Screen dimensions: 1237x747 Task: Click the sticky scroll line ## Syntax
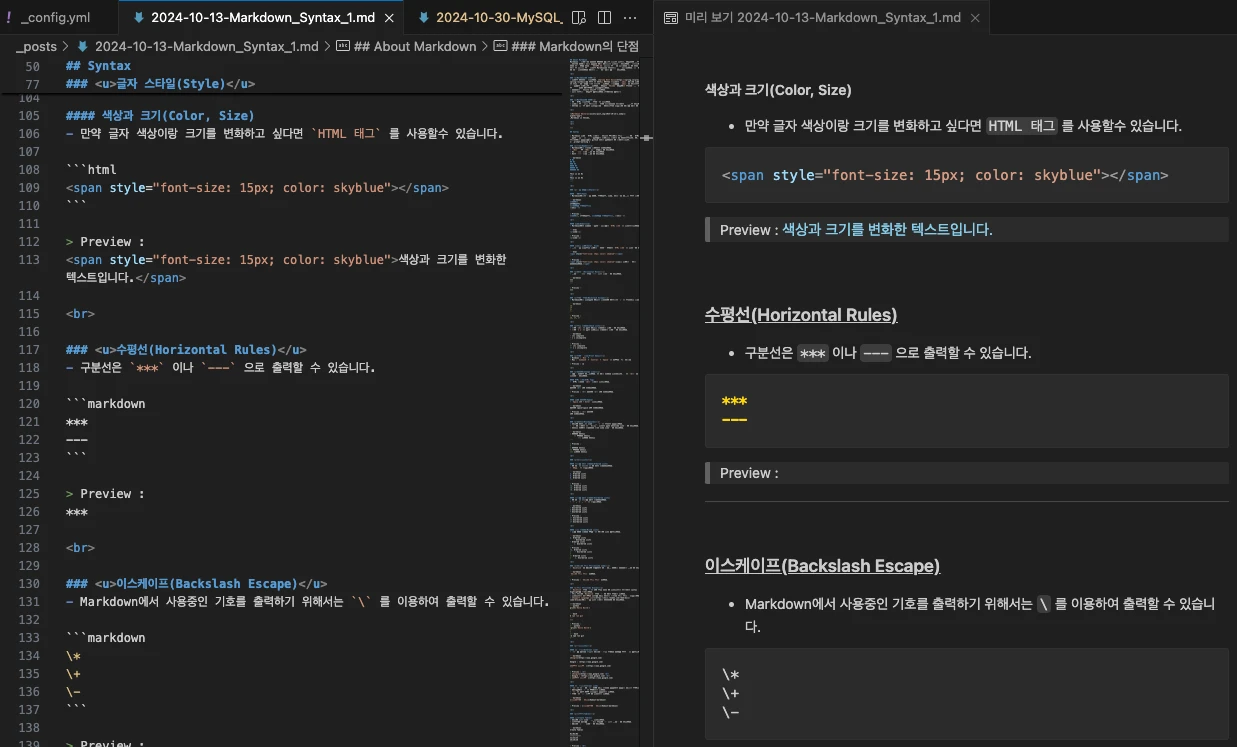98,66
